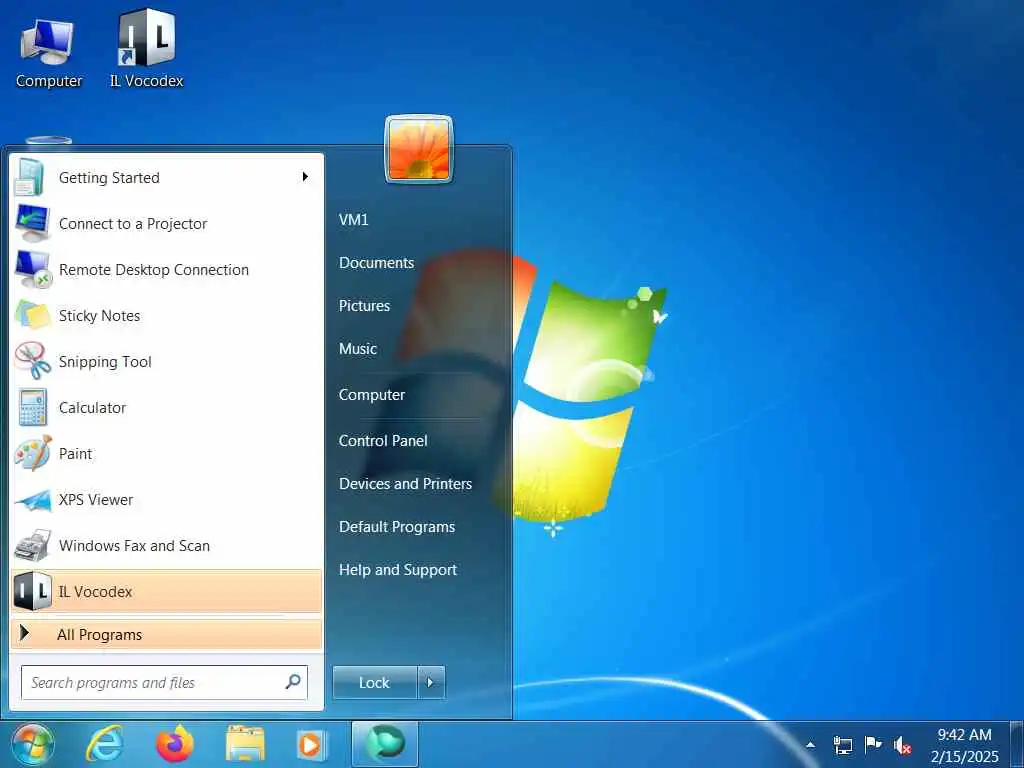The height and width of the screenshot is (768, 1024).
Task: Click the network tray icon
Action: pyautogui.click(x=843, y=745)
